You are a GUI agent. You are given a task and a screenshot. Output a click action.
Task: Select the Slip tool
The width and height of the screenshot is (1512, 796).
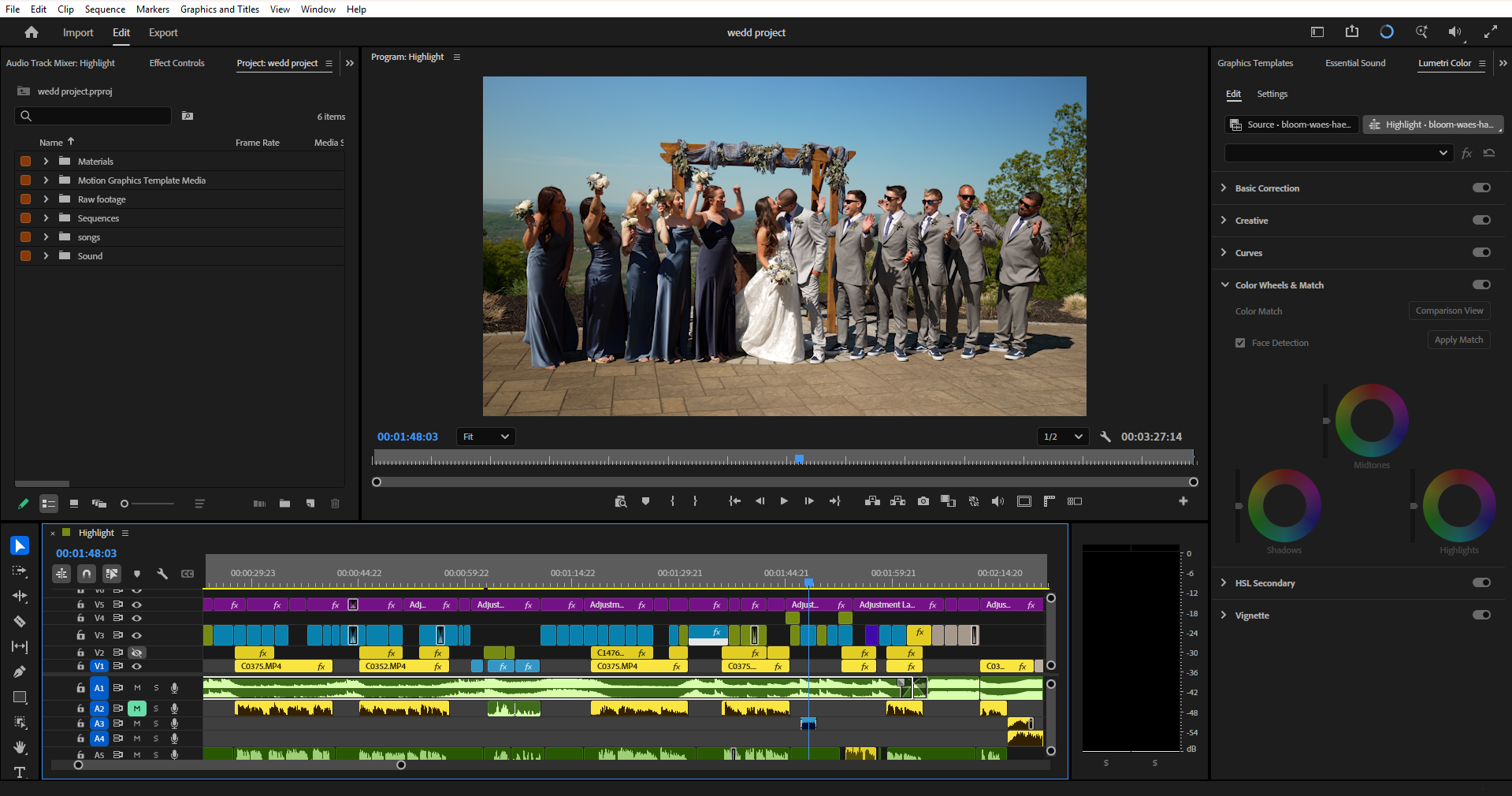pyautogui.click(x=20, y=646)
